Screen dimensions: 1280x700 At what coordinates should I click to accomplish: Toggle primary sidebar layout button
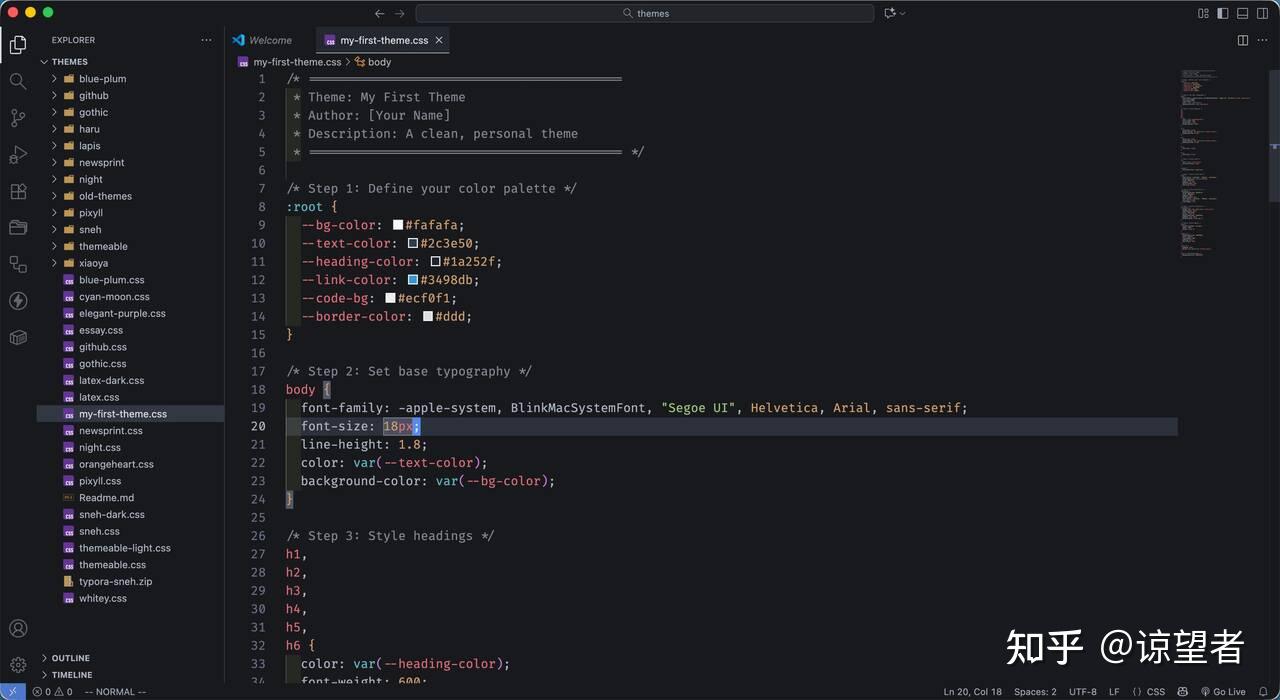(1223, 13)
